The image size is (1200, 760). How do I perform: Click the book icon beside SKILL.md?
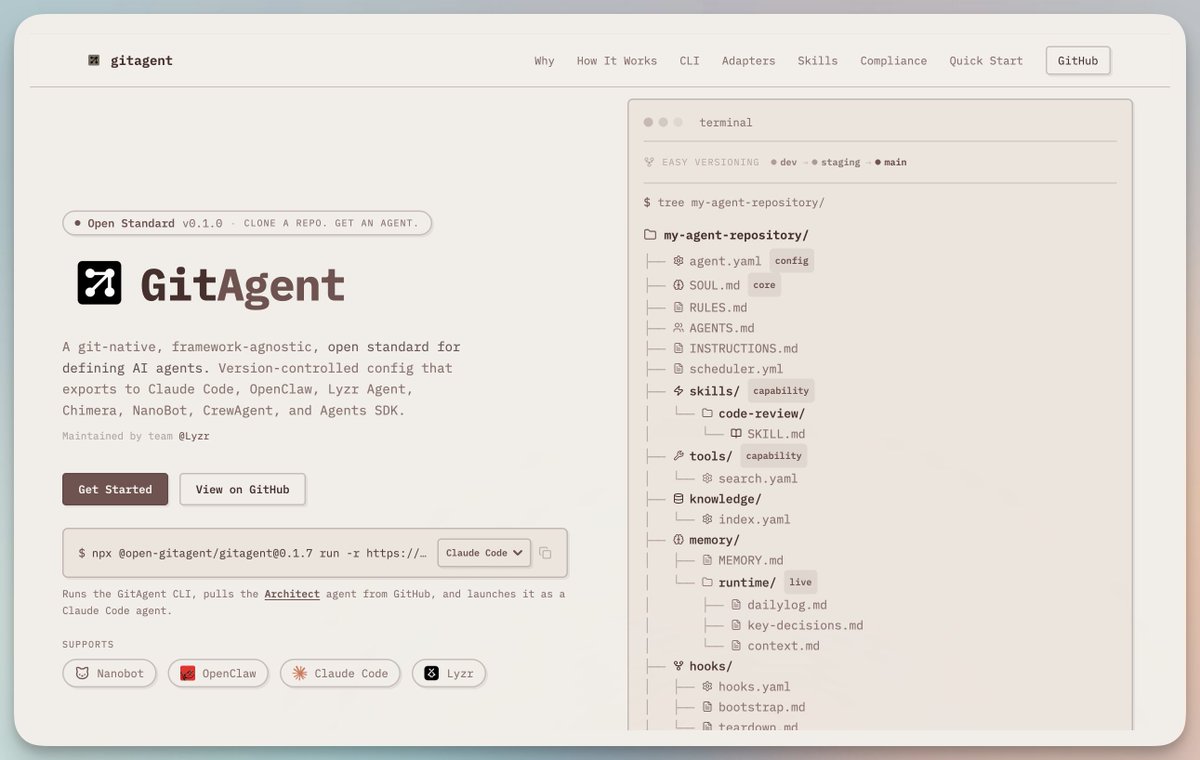pyautogui.click(x=736, y=434)
